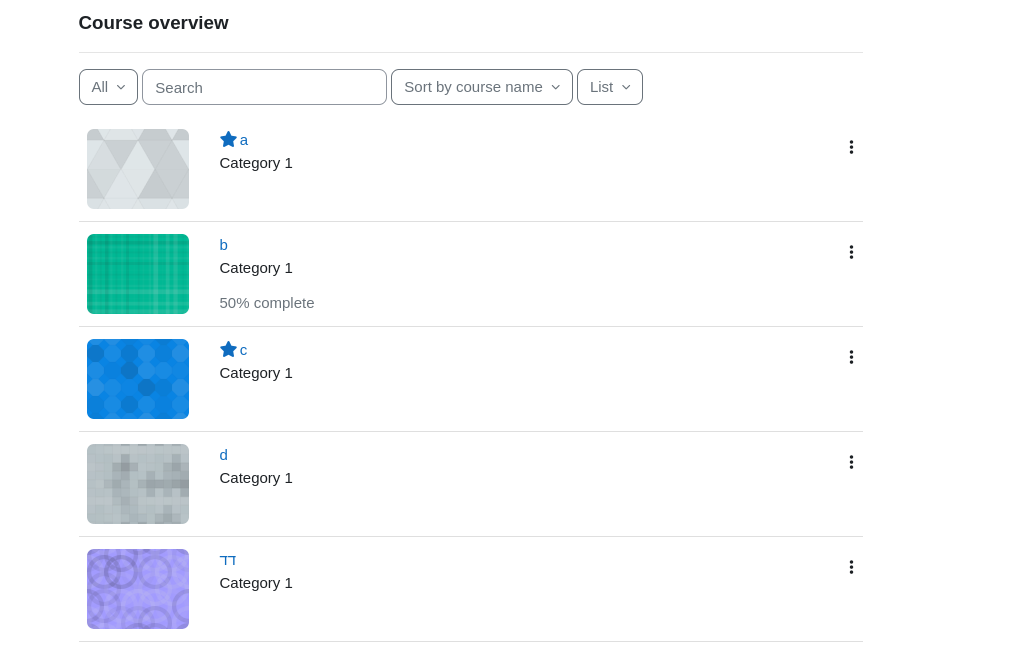This screenshot has width=1028, height=665.
Task: Open the All filter dropdown
Action: (x=108, y=87)
